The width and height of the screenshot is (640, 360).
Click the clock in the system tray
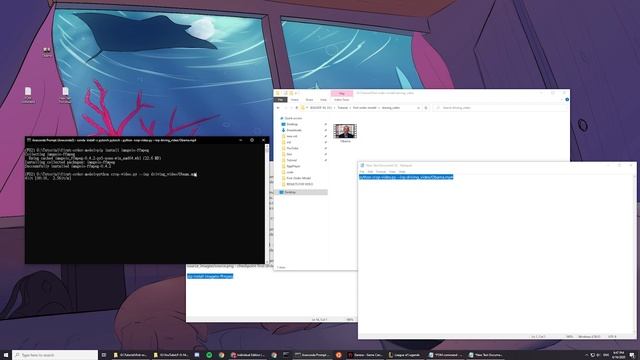(619, 355)
